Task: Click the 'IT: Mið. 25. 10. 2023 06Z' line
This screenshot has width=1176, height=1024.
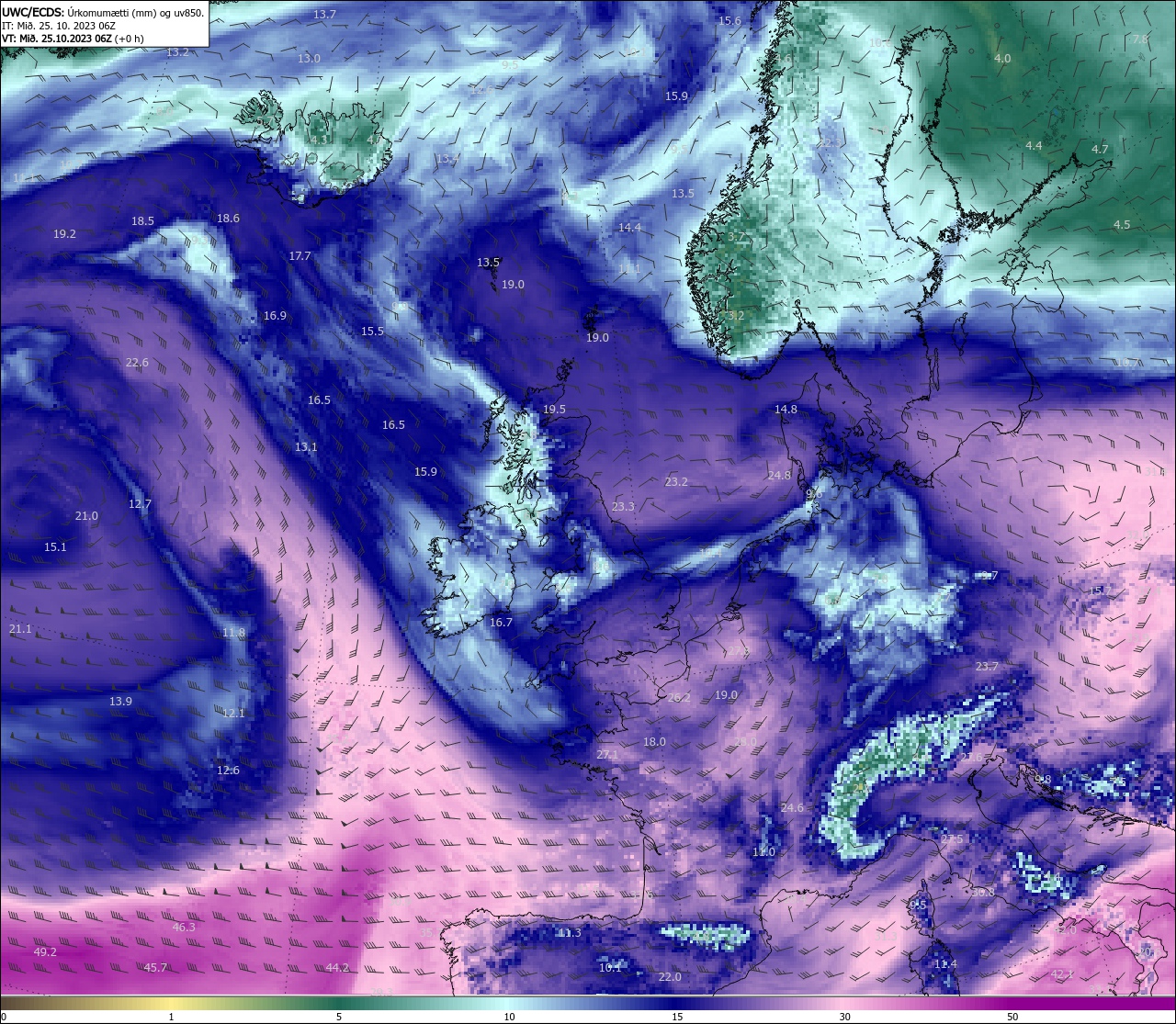Action: click(58, 26)
